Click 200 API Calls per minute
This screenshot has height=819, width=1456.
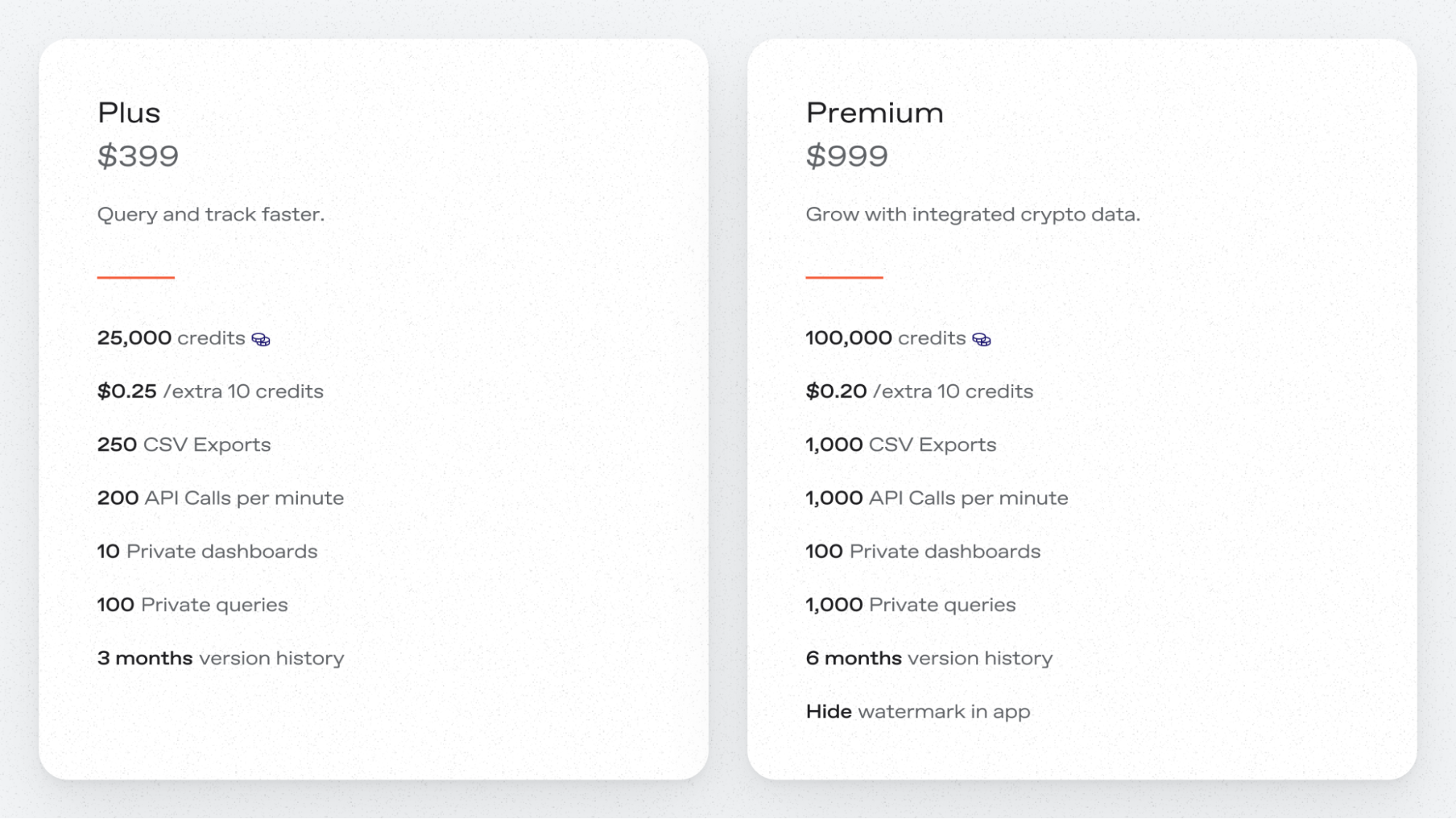coord(220,498)
